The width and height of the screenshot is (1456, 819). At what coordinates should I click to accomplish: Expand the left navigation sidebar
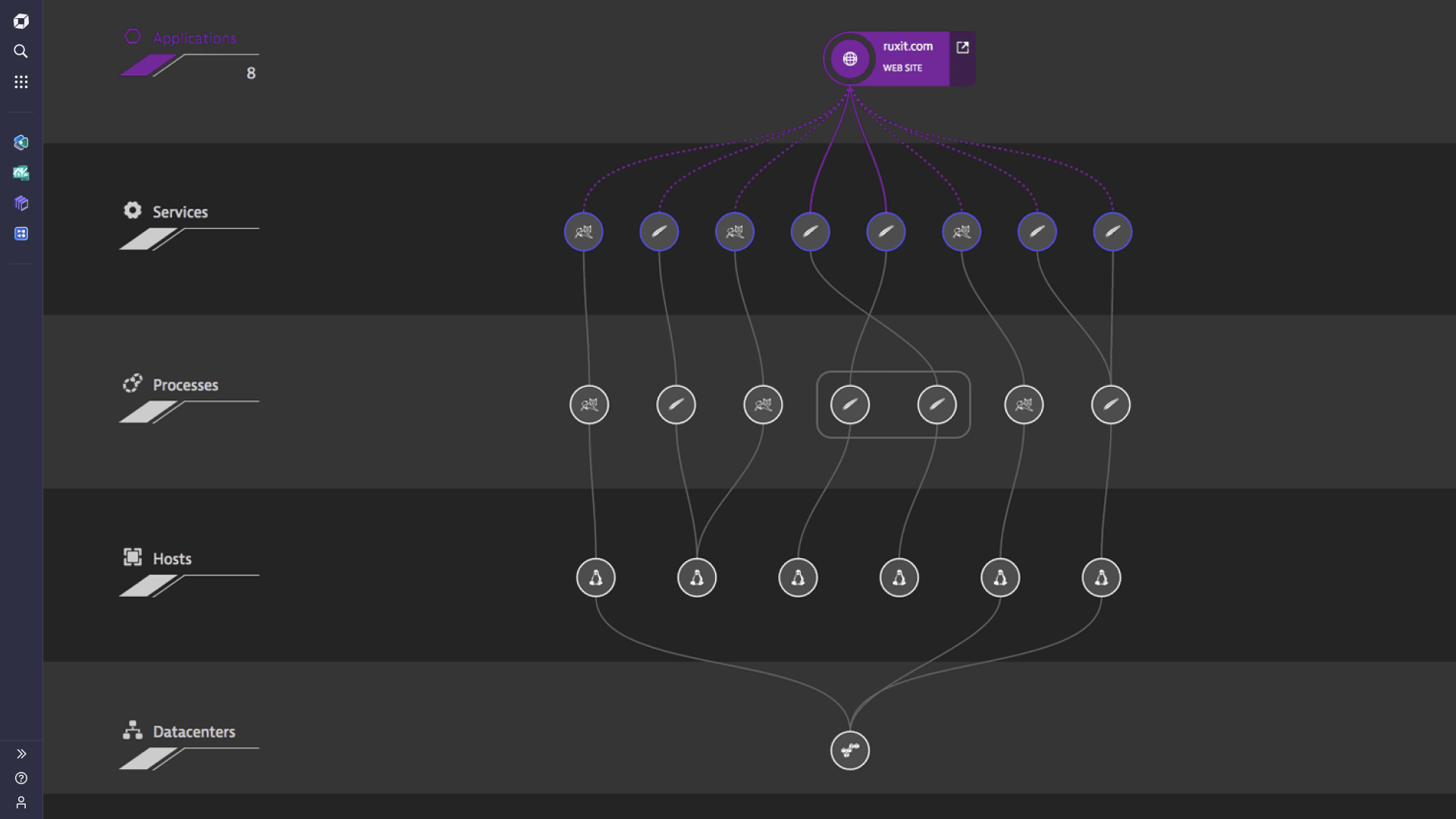click(x=21, y=754)
